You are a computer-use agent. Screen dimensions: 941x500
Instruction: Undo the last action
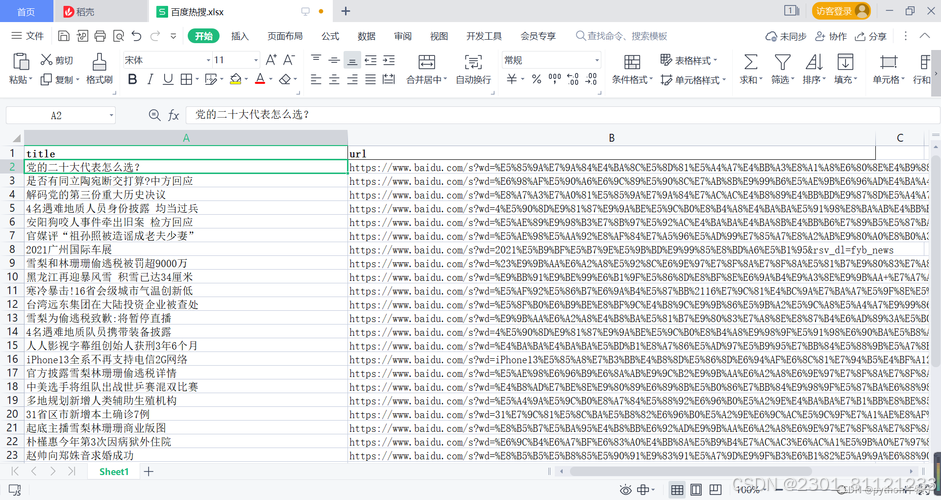pos(137,36)
